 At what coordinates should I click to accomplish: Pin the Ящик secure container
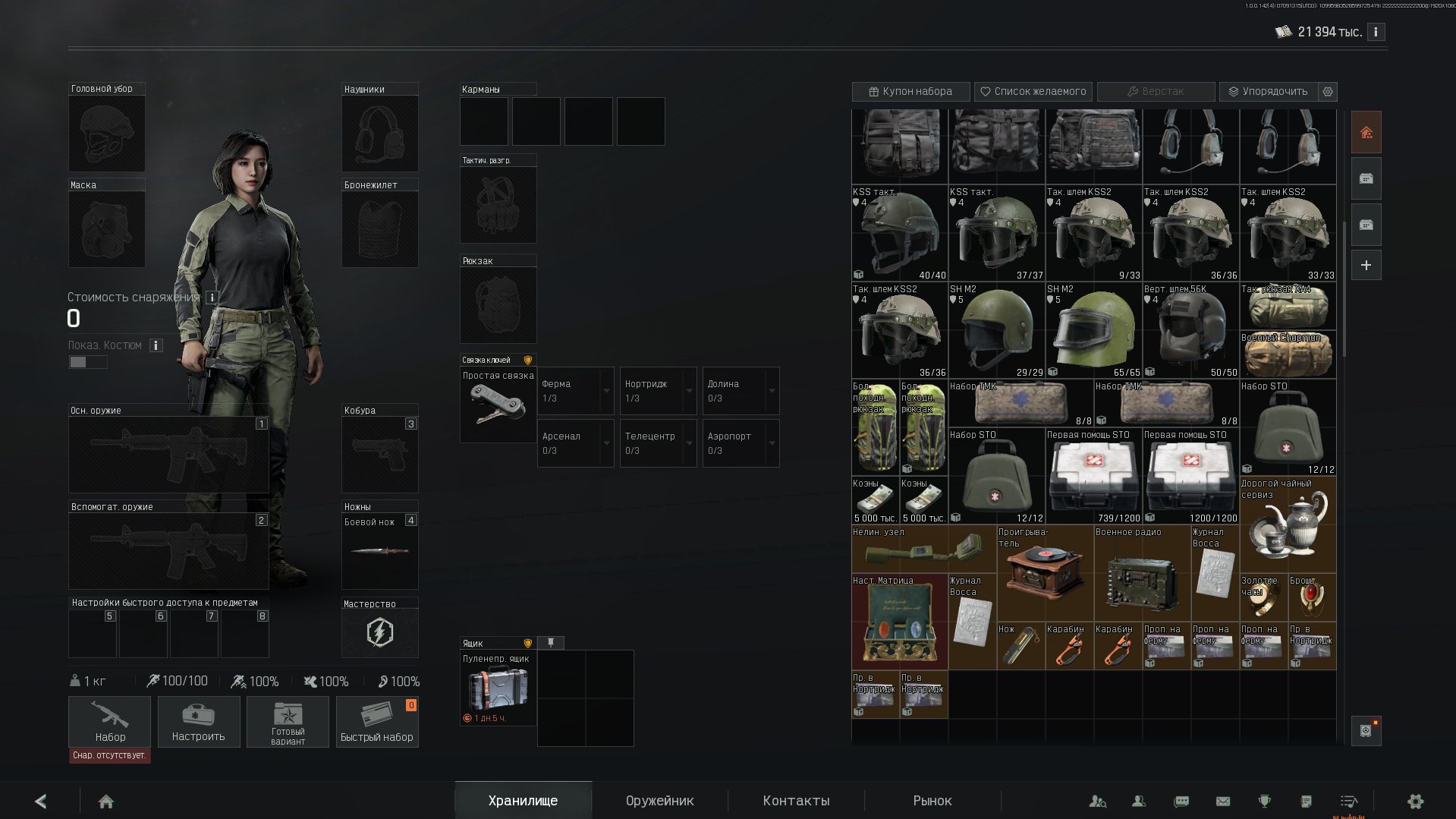pos(551,643)
